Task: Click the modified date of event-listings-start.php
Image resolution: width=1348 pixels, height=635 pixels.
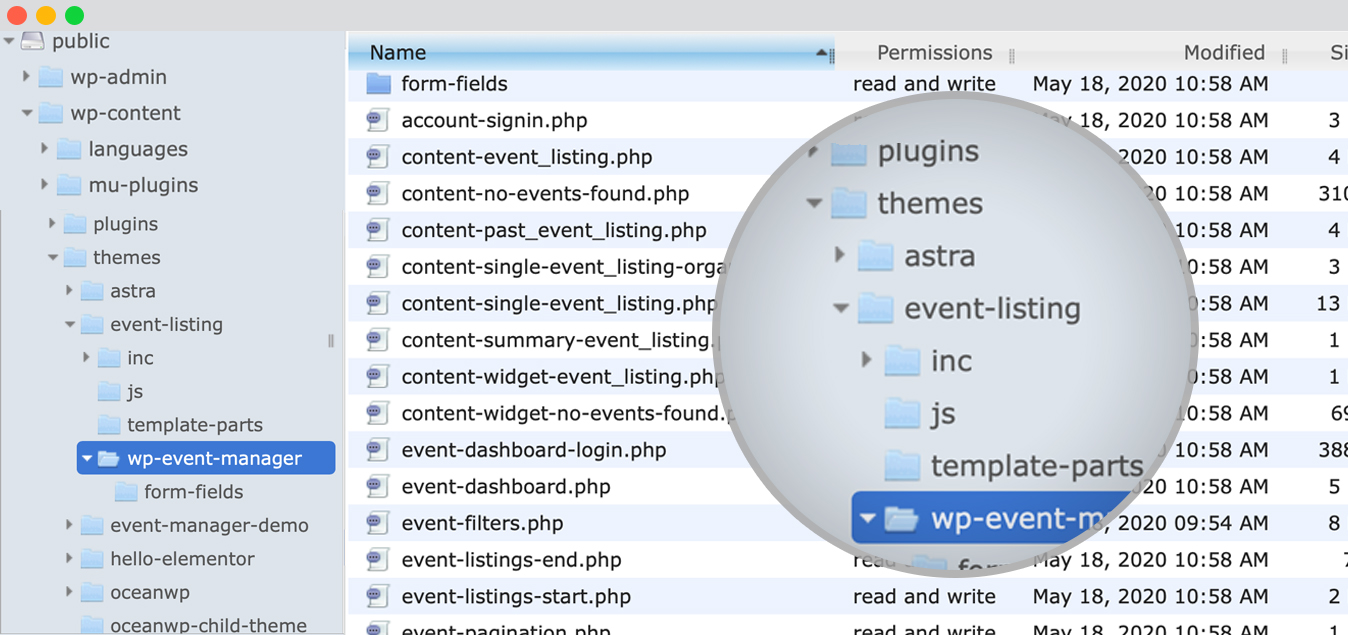Action: pyautogui.click(x=1150, y=597)
